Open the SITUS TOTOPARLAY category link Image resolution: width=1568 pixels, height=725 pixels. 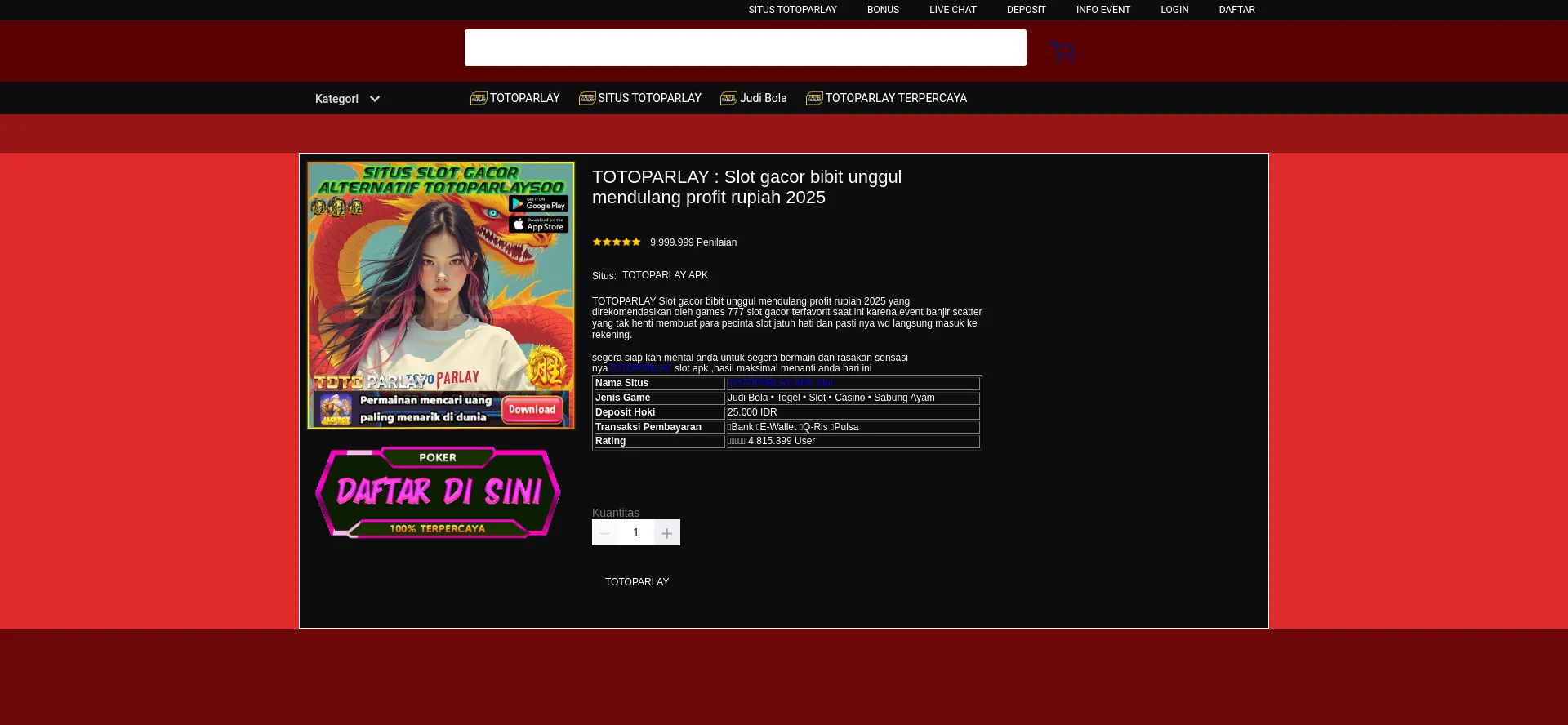(x=649, y=98)
